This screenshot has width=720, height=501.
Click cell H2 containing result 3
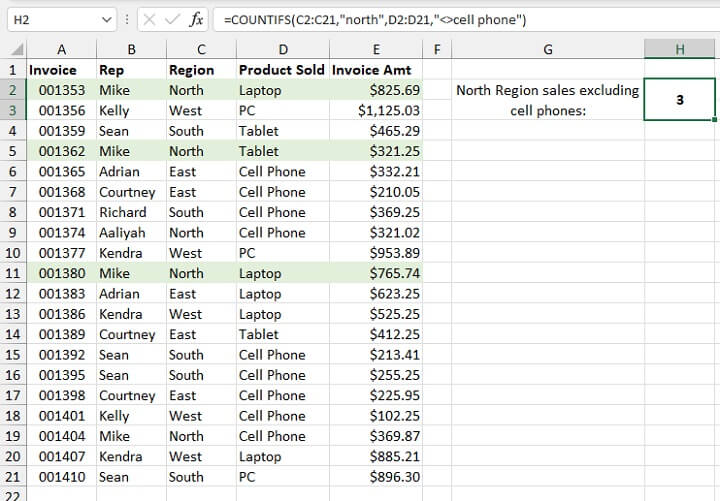[680, 100]
